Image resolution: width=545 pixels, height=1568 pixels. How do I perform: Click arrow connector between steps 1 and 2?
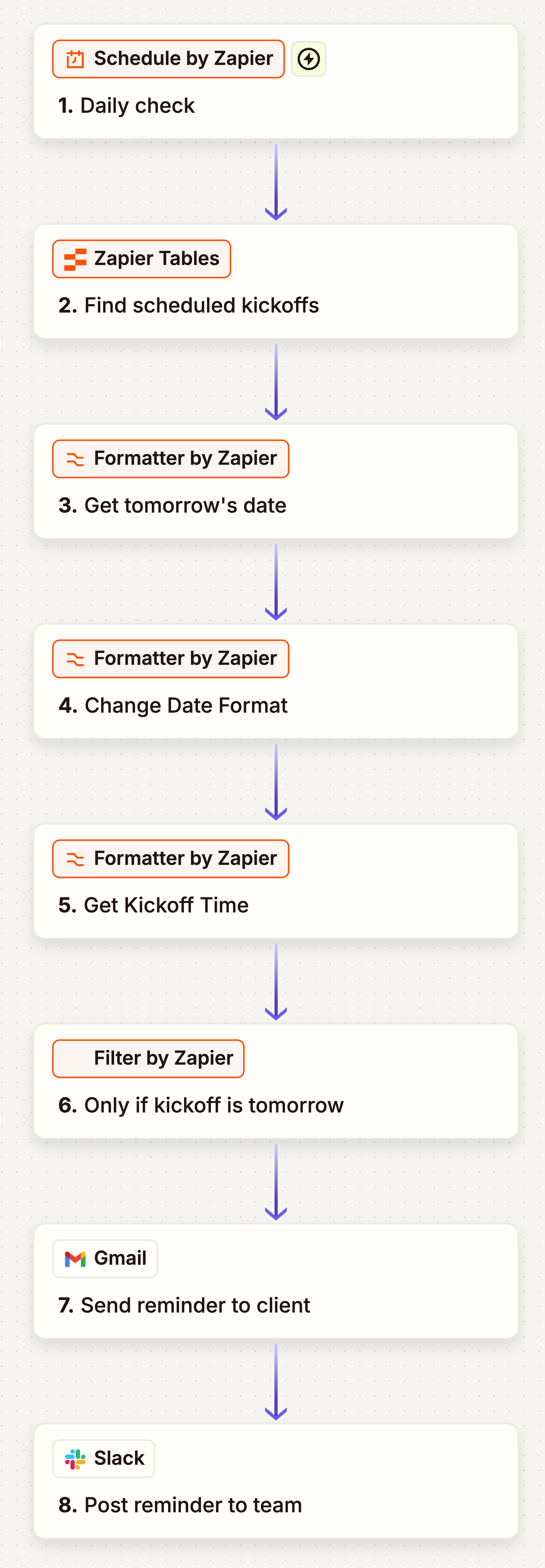tap(276, 182)
